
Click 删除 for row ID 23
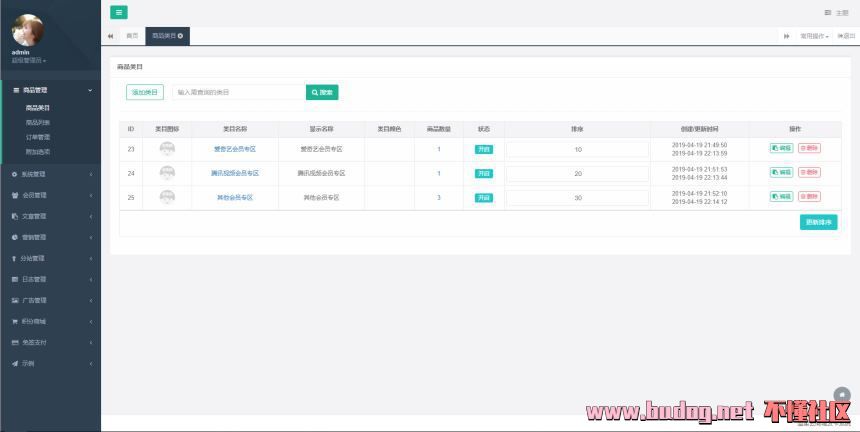point(809,148)
